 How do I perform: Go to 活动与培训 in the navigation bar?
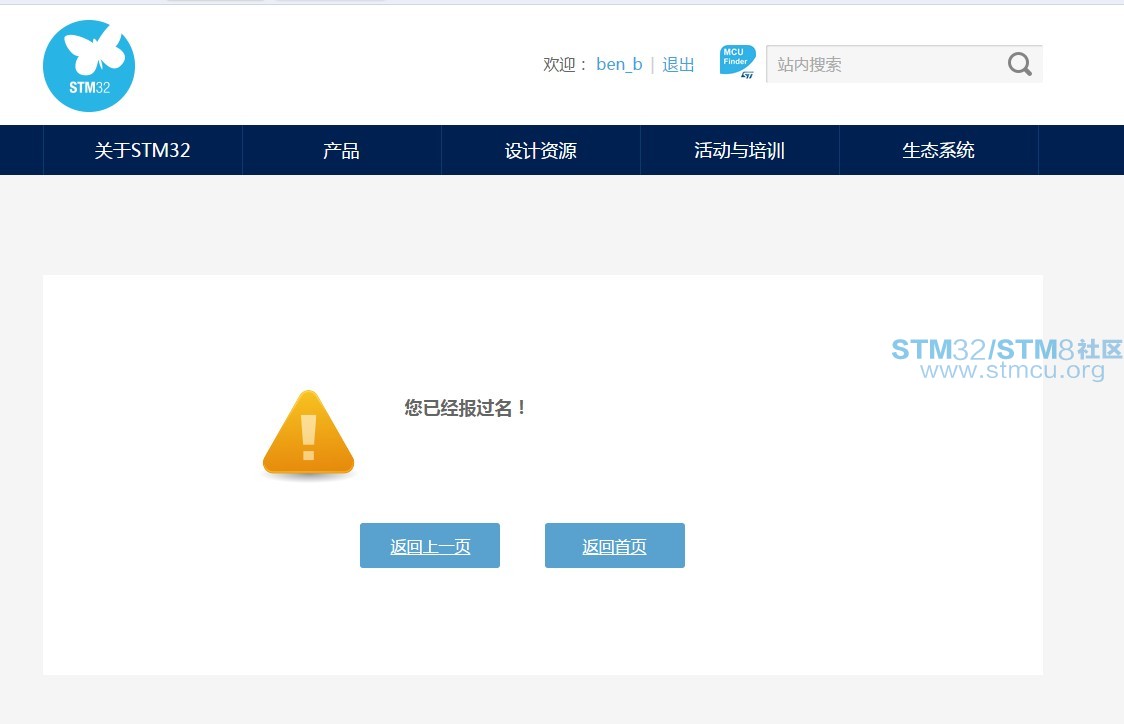(x=739, y=150)
